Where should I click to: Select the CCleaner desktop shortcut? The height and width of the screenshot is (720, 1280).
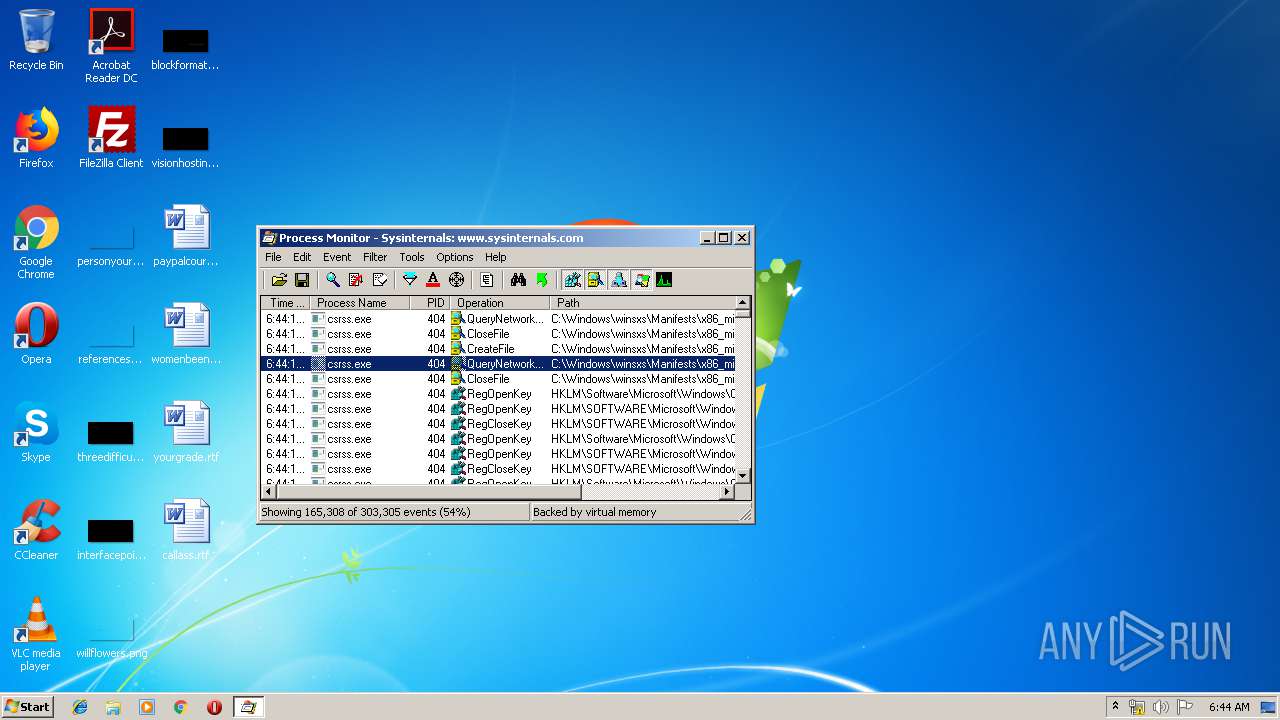pos(36,530)
